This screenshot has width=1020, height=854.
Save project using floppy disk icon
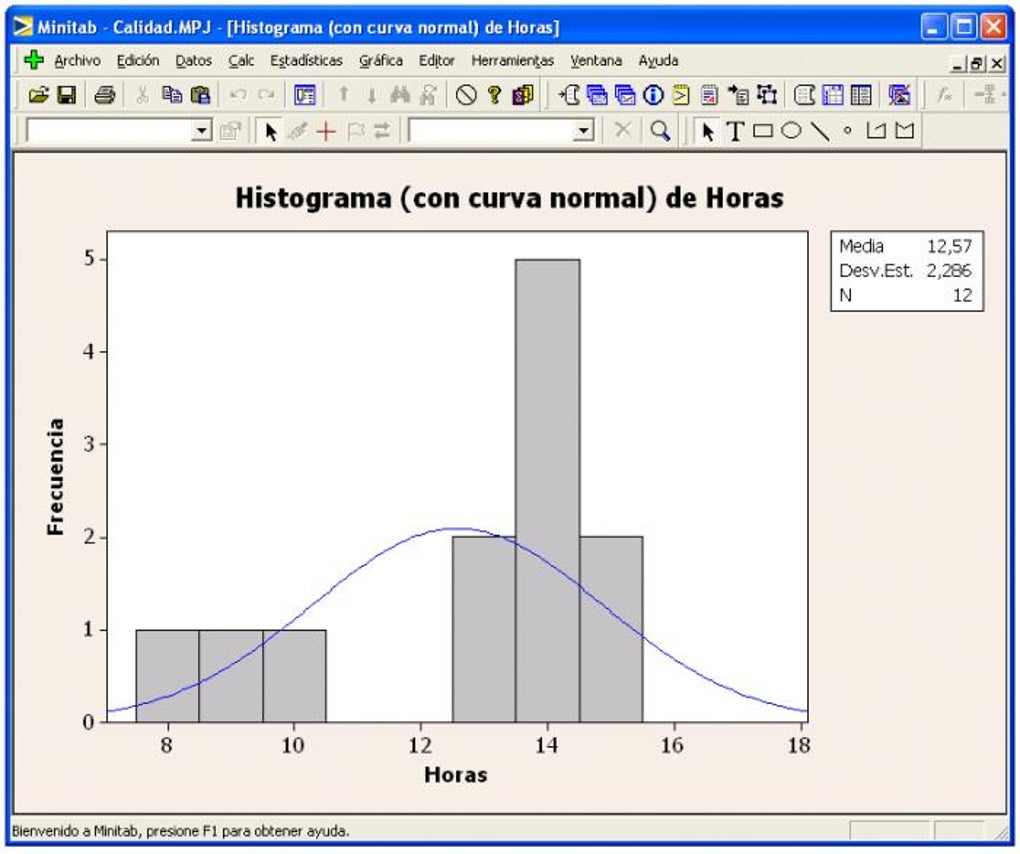tap(66, 96)
